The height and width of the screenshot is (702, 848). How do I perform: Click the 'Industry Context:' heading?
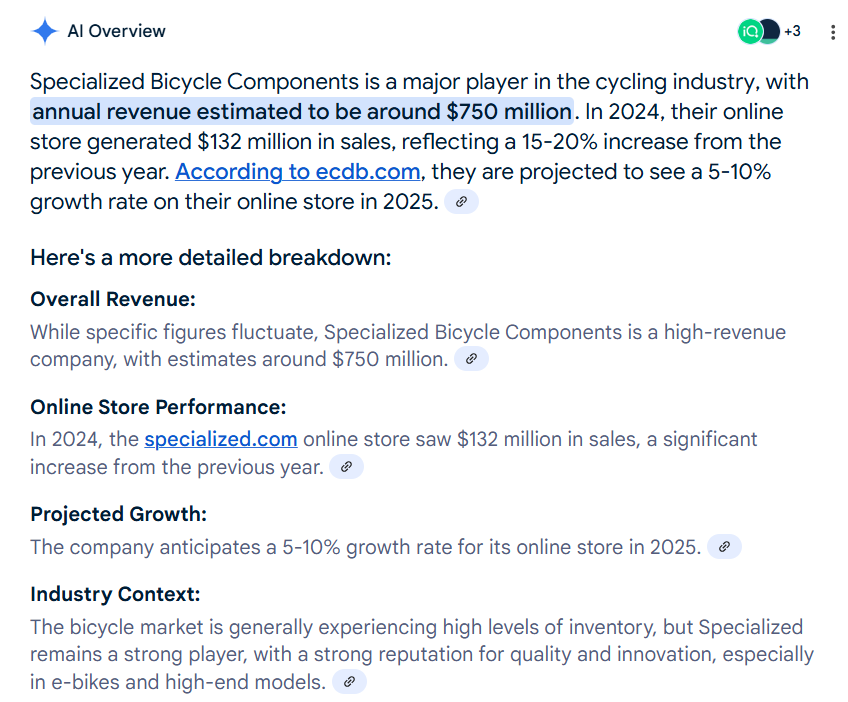coord(115,594)
